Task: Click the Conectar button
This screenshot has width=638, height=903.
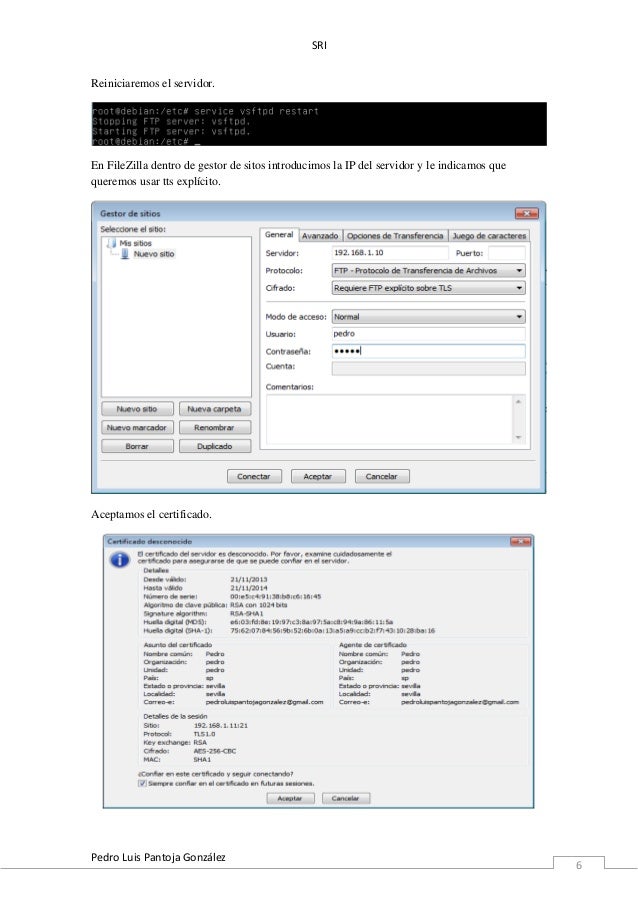Action: coord(254,476)
